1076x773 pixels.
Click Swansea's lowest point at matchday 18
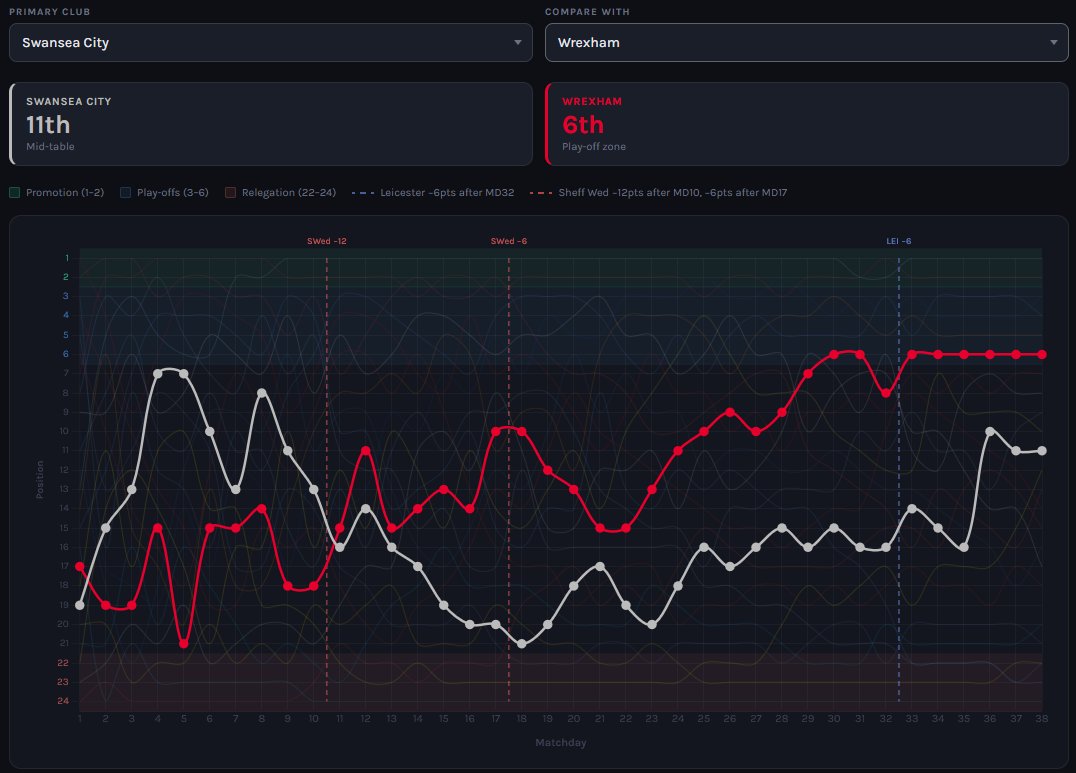[x=522, y=644]
